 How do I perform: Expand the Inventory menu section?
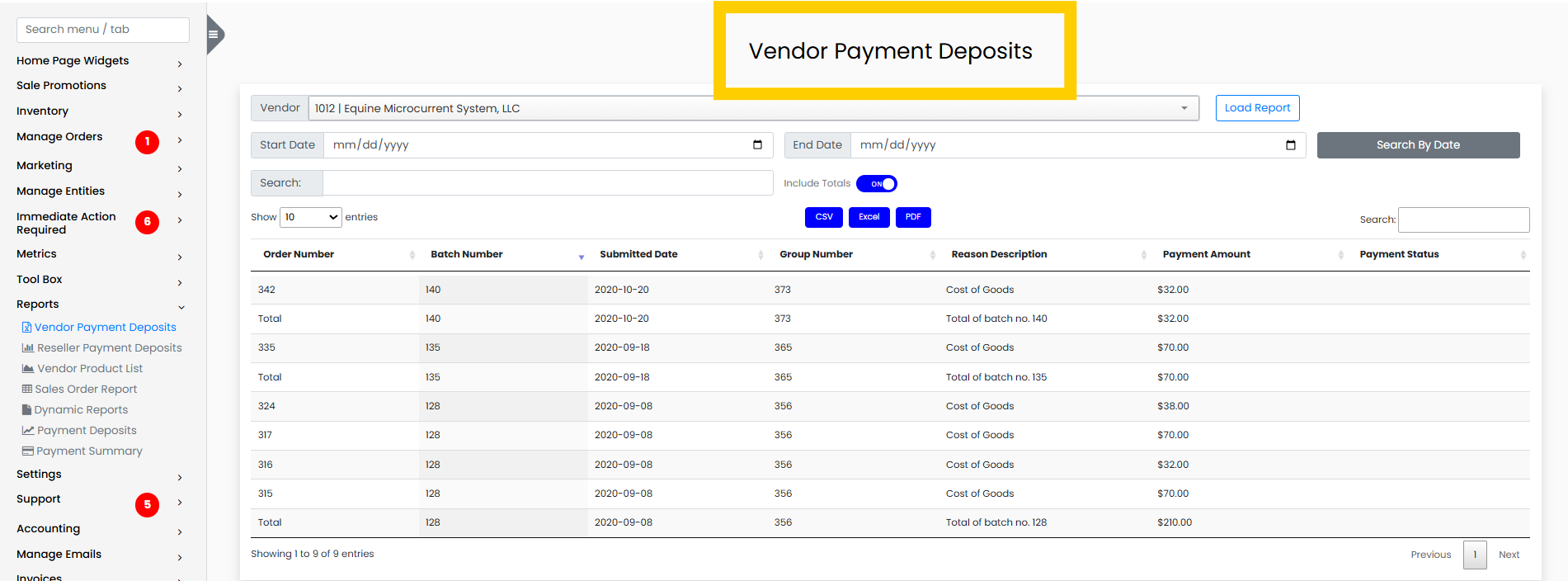[43, 111]
